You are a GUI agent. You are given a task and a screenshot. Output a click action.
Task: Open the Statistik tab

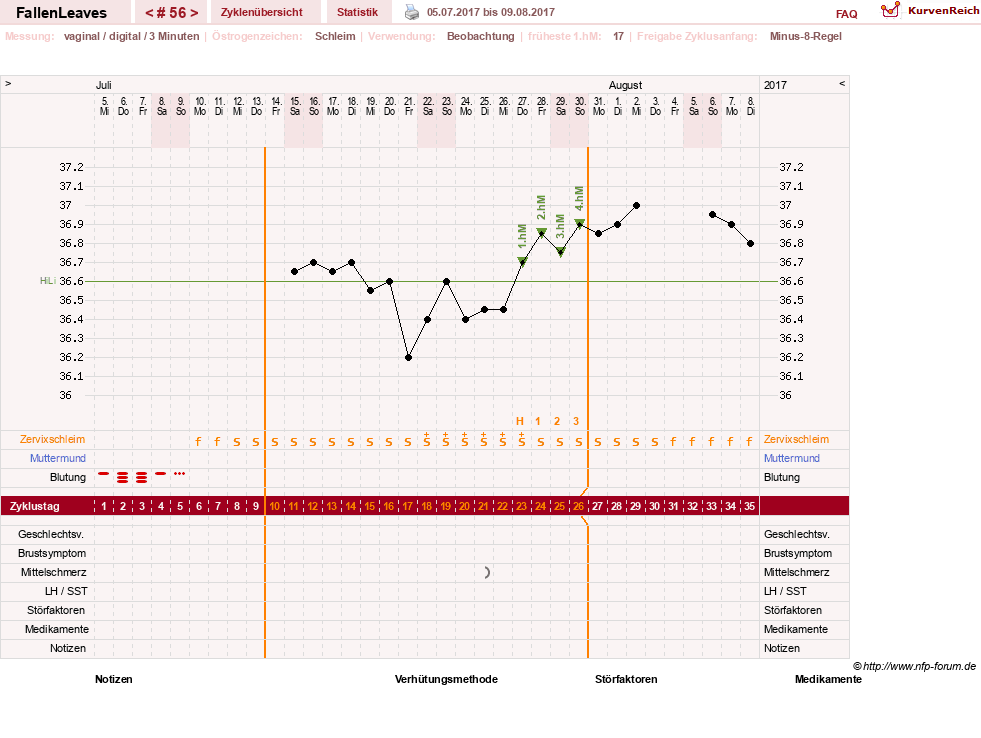click(357, 12)
